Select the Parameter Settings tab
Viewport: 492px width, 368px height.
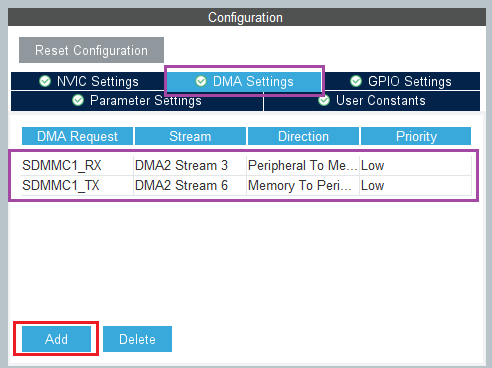[137, 101]
